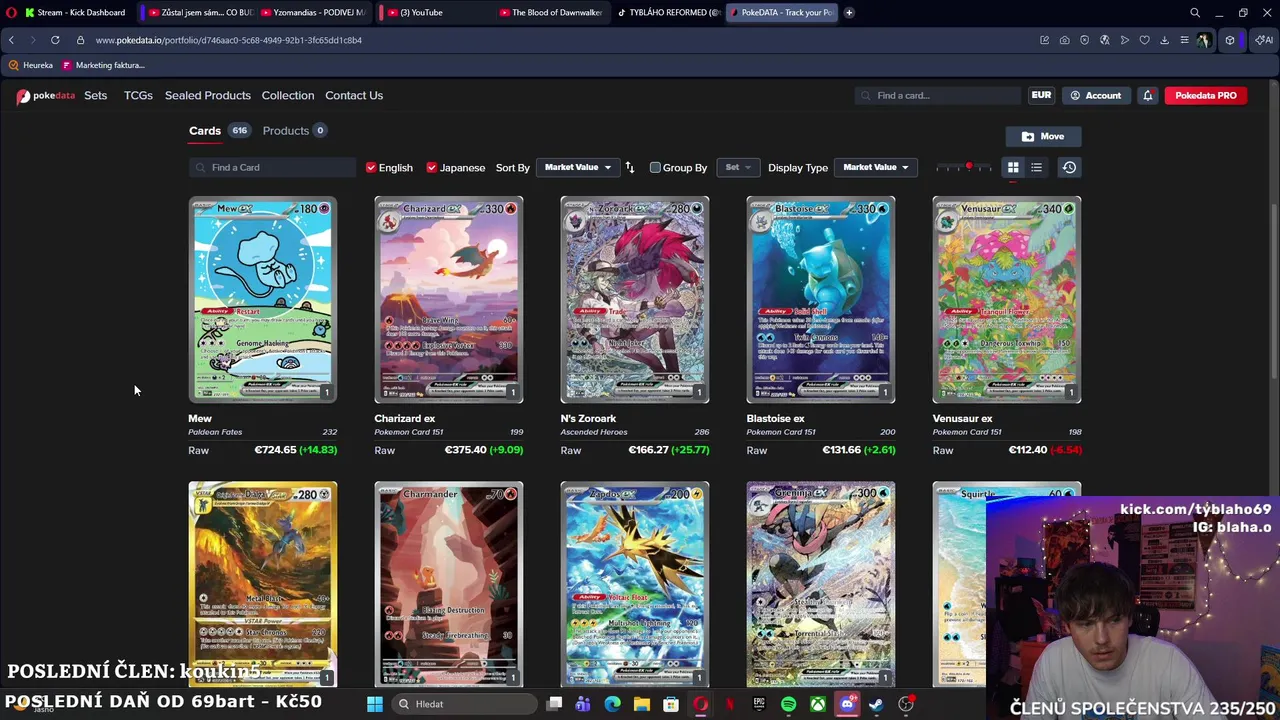Open TCGs menu item
This screenshot has width=1280, height=720.
[x=138, y=95]
